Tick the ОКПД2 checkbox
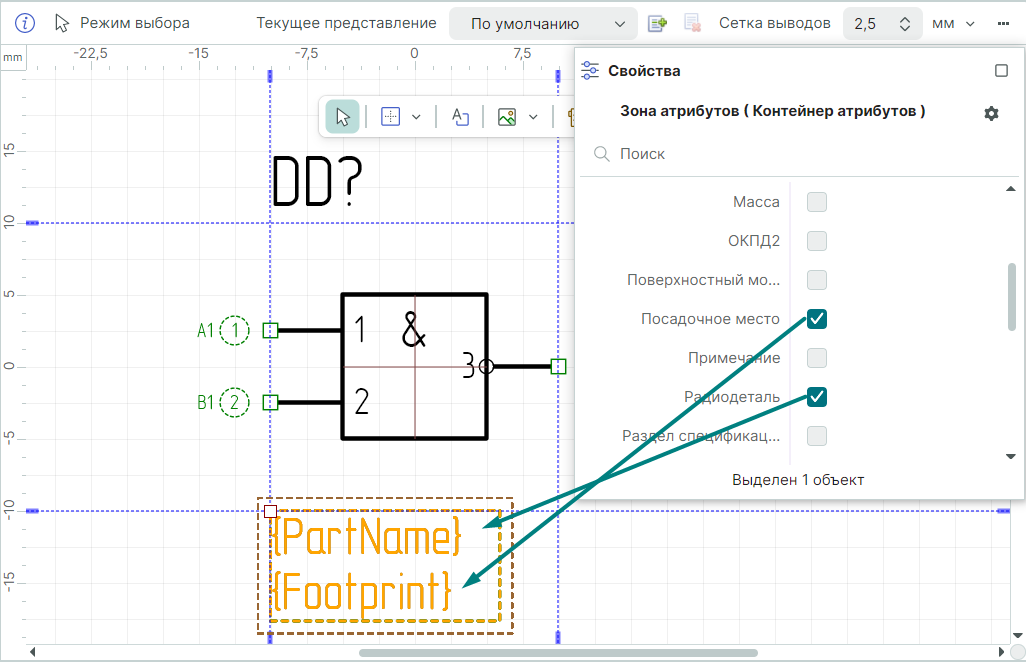 (x=817, y=241)
